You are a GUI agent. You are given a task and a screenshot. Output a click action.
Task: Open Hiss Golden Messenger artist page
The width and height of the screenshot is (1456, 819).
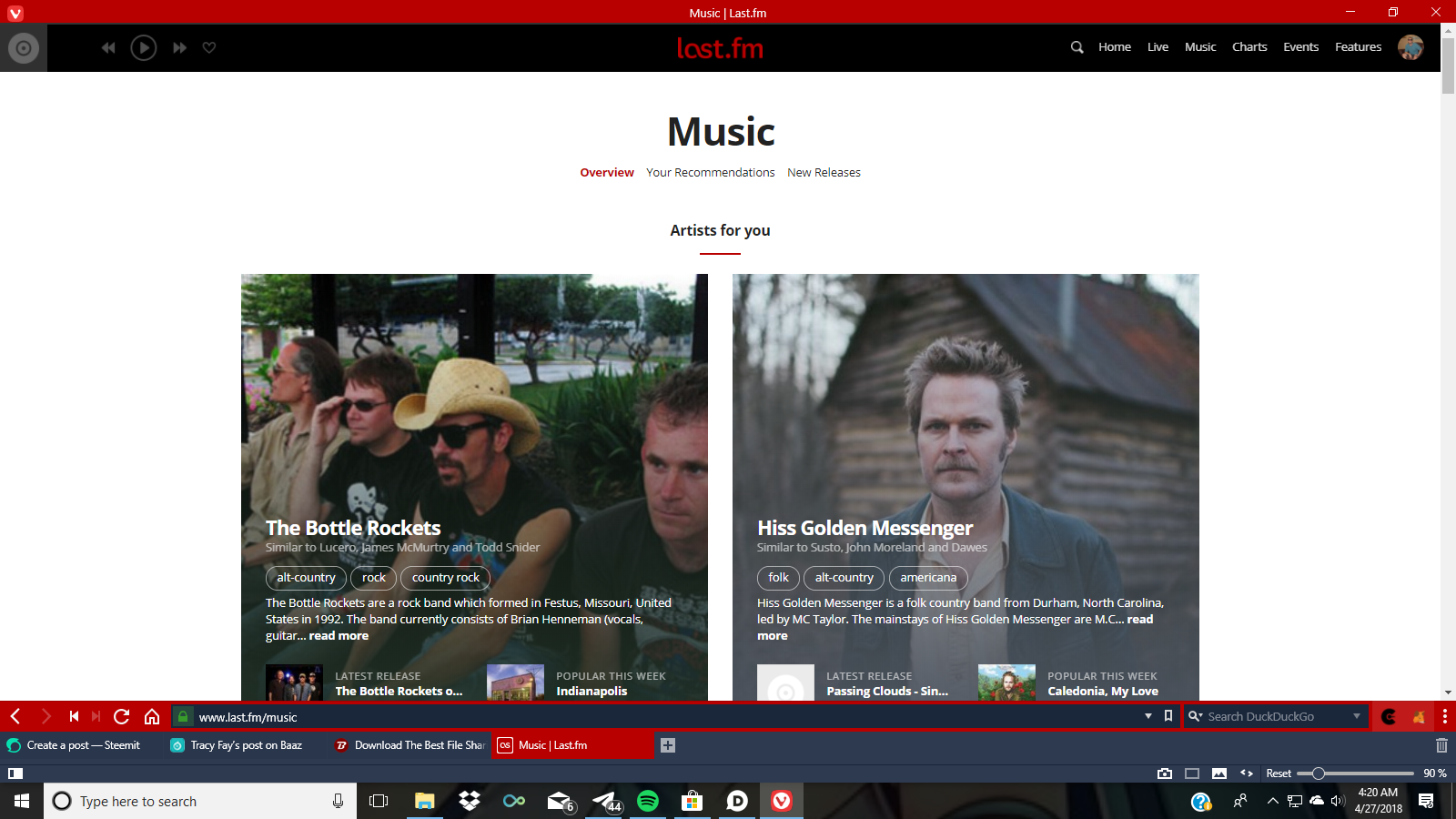[865, 528]
